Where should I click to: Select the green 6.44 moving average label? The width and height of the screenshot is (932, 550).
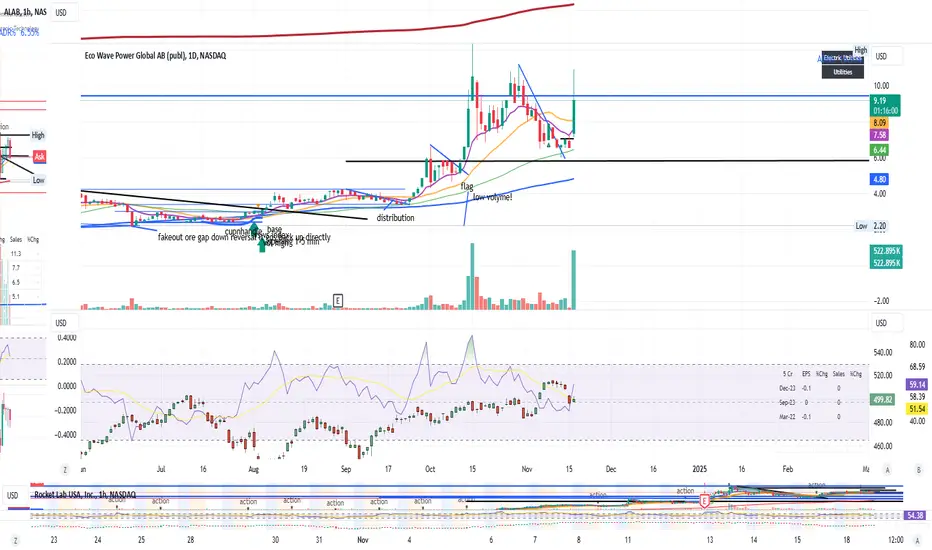[879, 150]
